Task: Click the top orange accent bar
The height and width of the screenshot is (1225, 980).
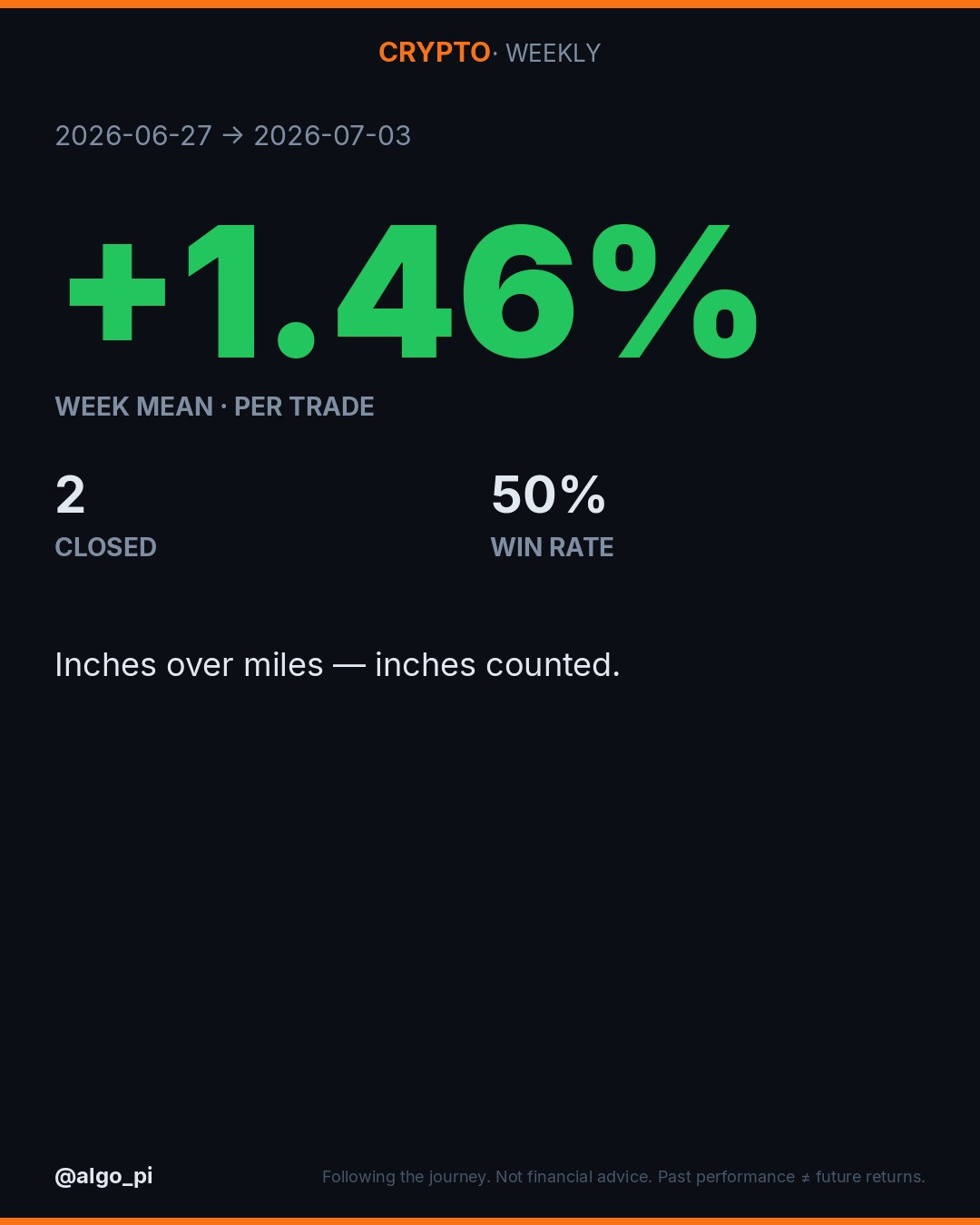Action: 490,4
